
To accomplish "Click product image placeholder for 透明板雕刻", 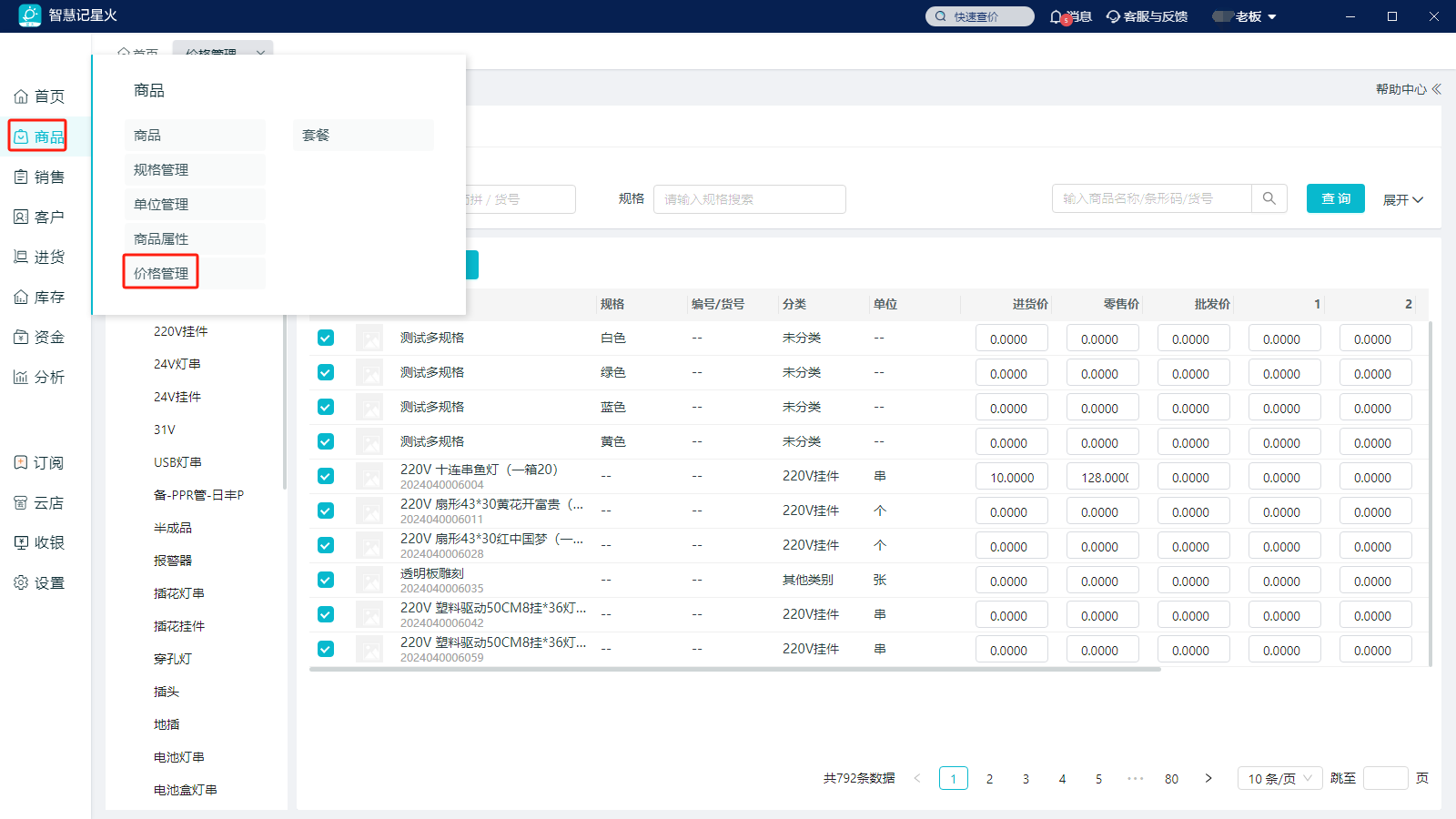I will (x=369, y=581).
